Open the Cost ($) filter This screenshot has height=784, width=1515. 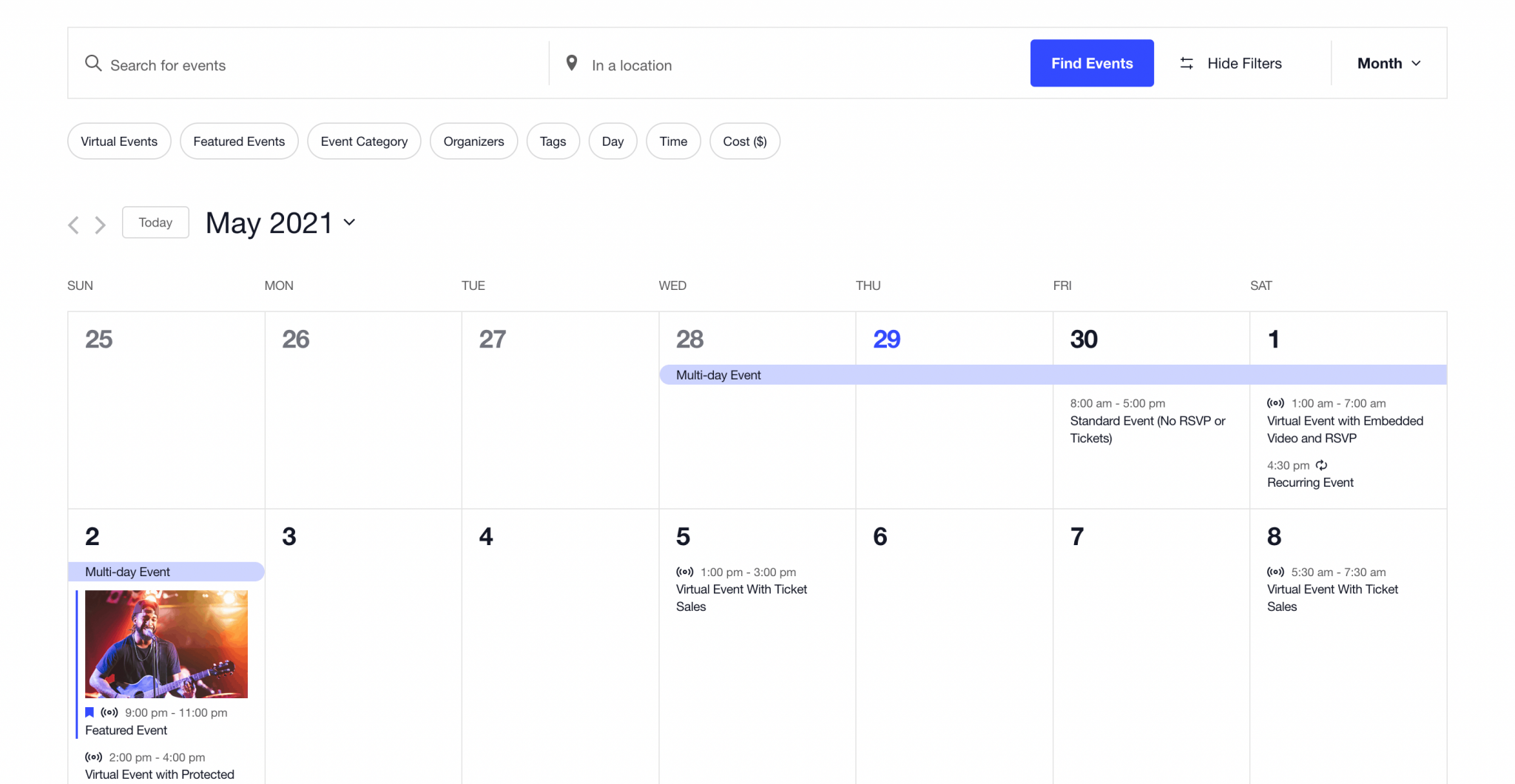[x=744, y=141]
